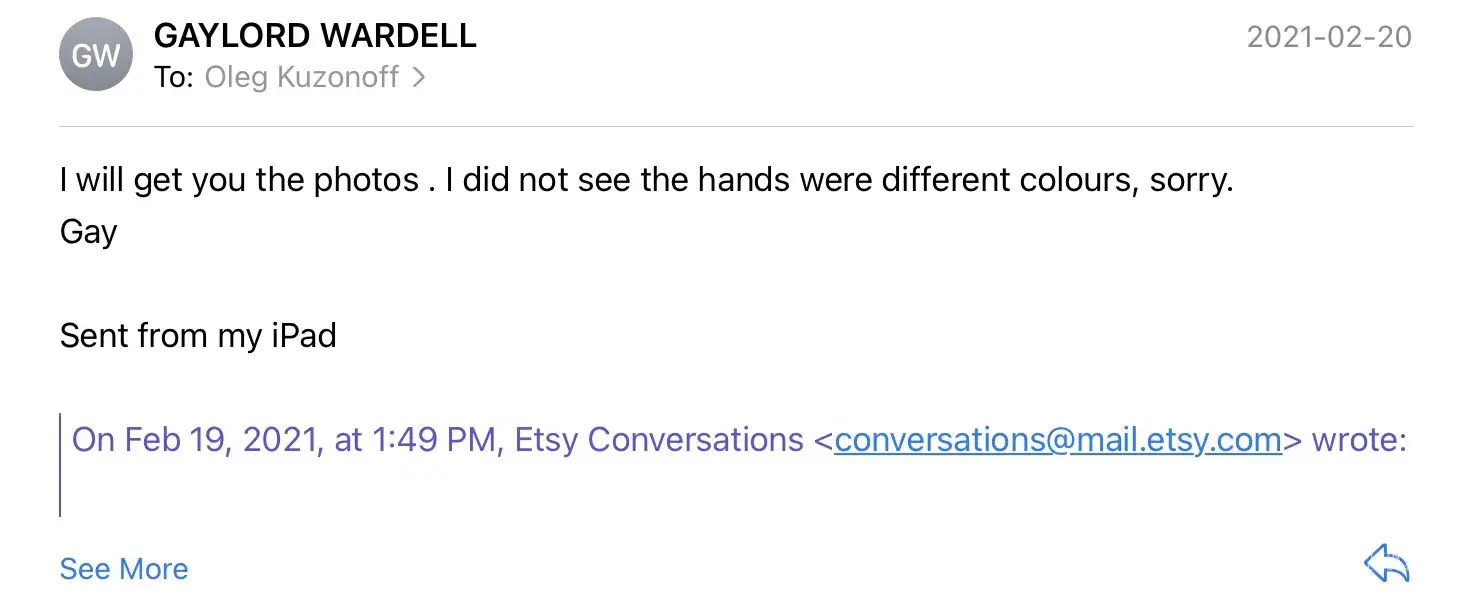Click the 2021-02-20 date stamp

click(1329, 37)
